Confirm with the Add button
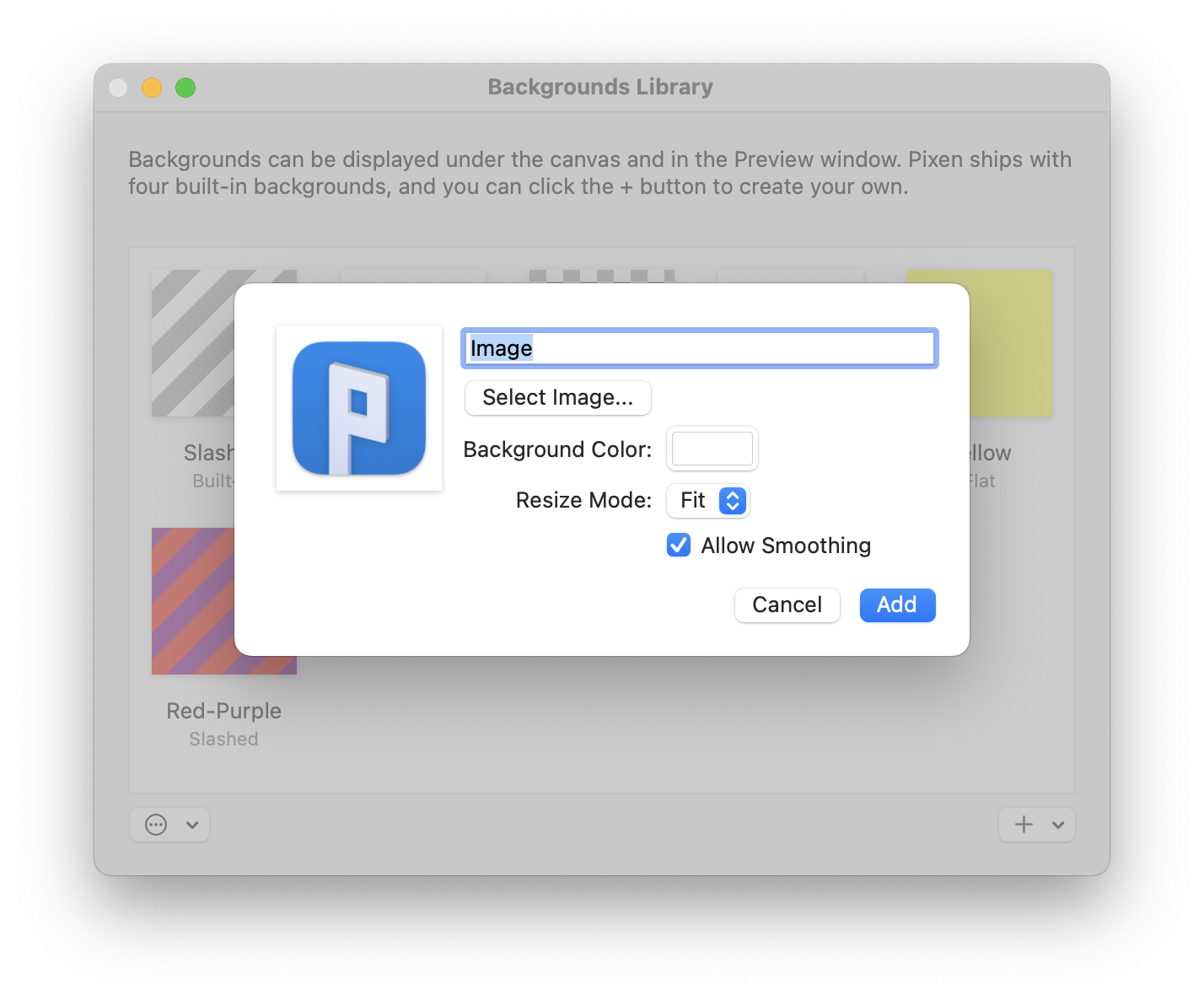The image size is (1204, 1000). coord(897,605)
